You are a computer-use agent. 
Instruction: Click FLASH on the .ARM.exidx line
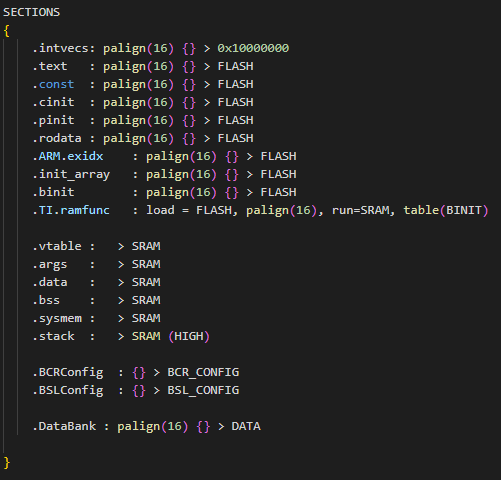[278, 156]
